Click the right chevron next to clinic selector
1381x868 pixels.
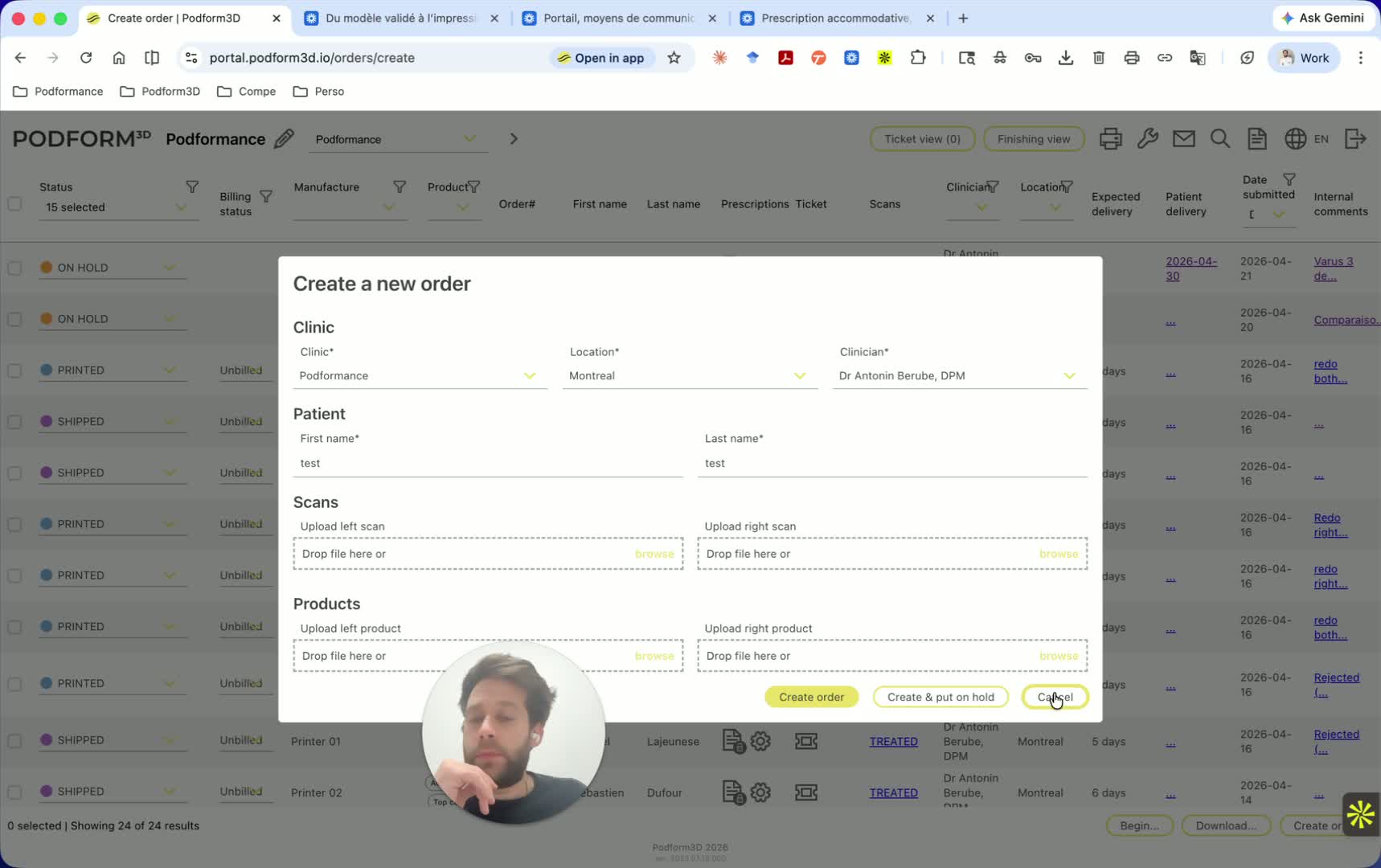pos(514,139)
